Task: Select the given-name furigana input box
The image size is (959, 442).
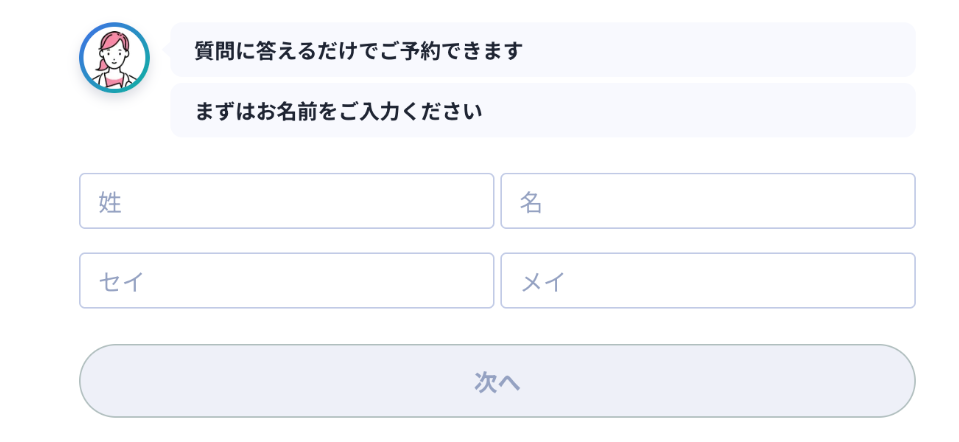Action: pos(707,281)
